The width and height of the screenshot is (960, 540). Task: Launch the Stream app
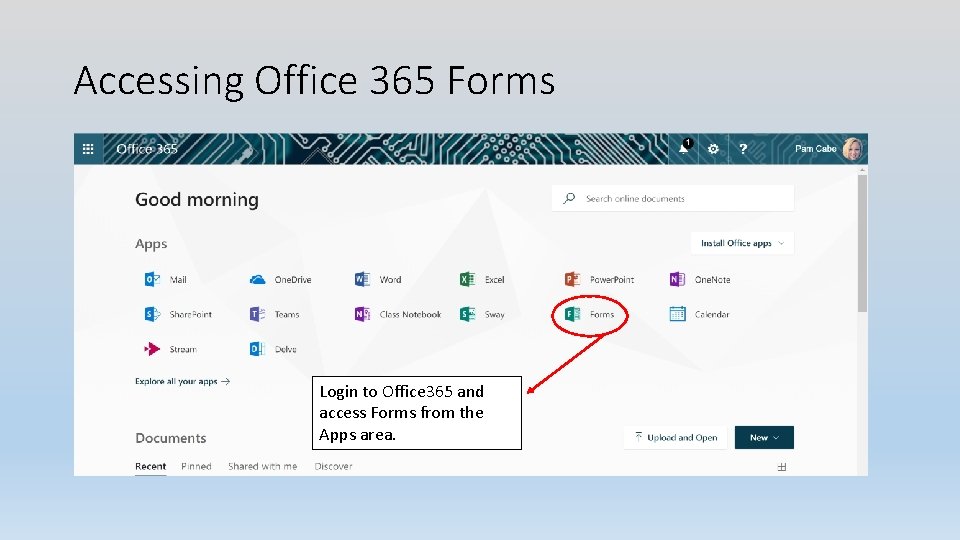pos(170,349)
